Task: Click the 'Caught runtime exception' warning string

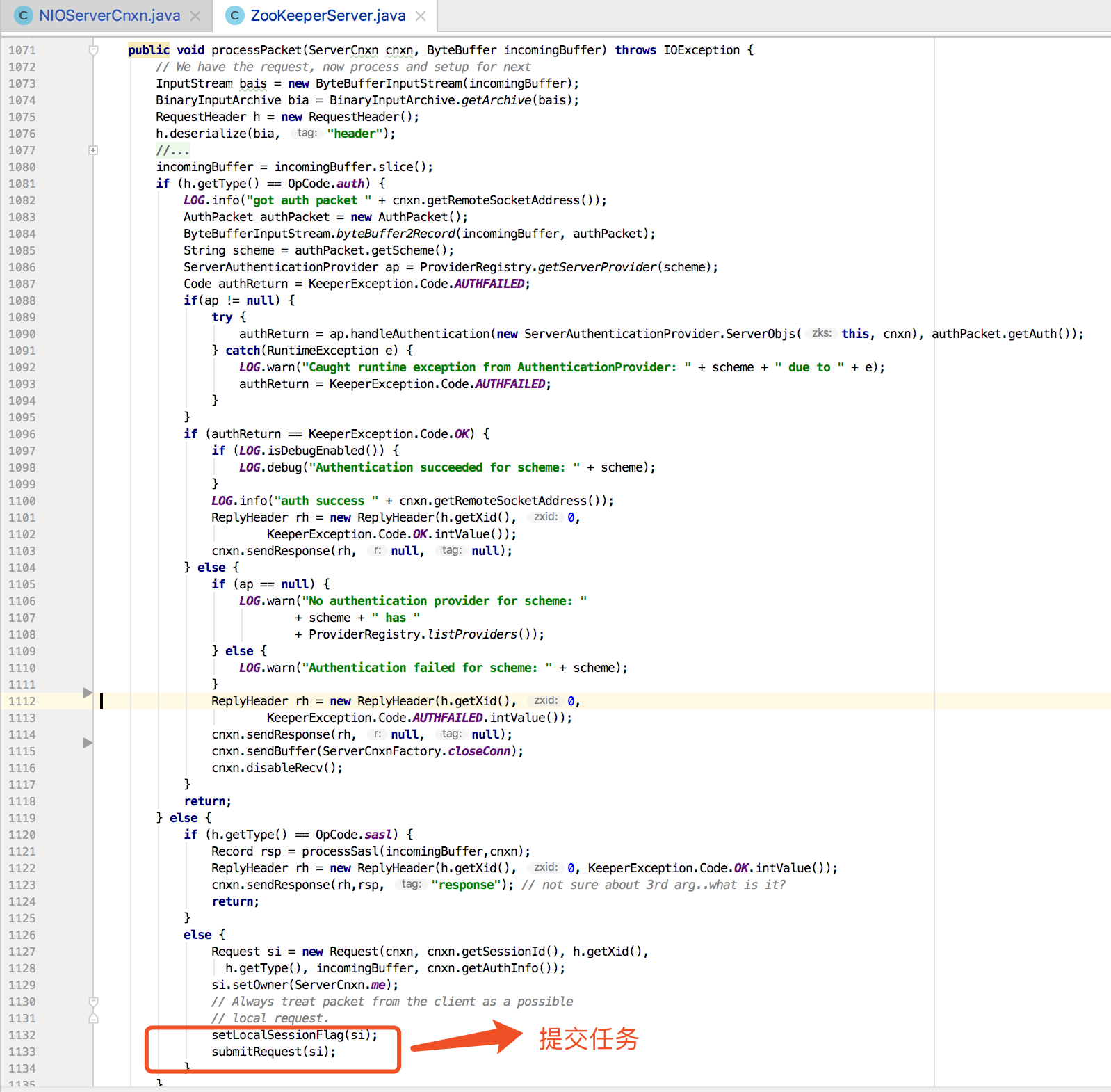Action: [496, 367]
